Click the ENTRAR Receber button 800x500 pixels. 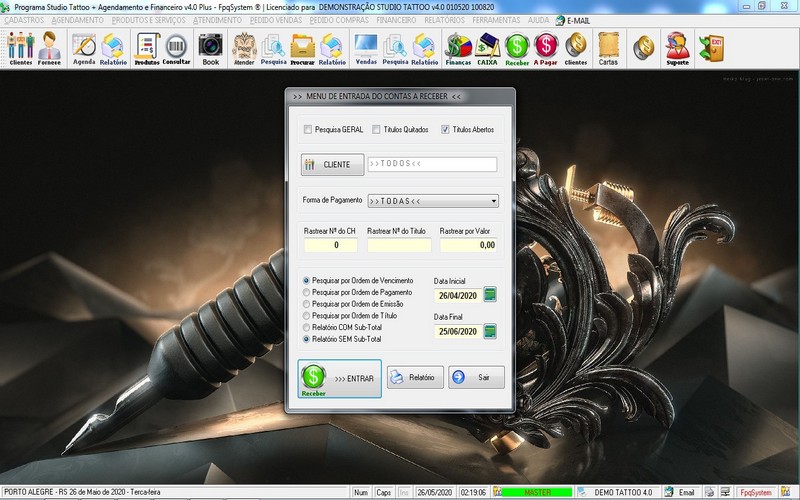[x=339, y=379]
